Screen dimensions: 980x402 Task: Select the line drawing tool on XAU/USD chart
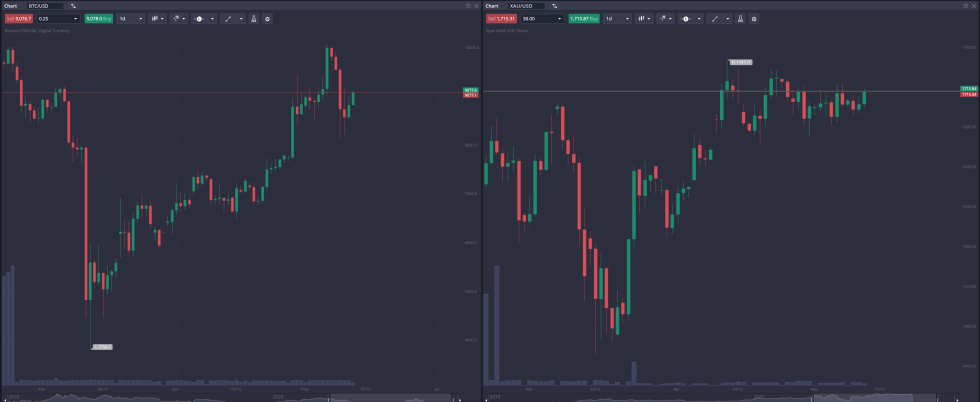pyautogui.click(x=715, y=18)
